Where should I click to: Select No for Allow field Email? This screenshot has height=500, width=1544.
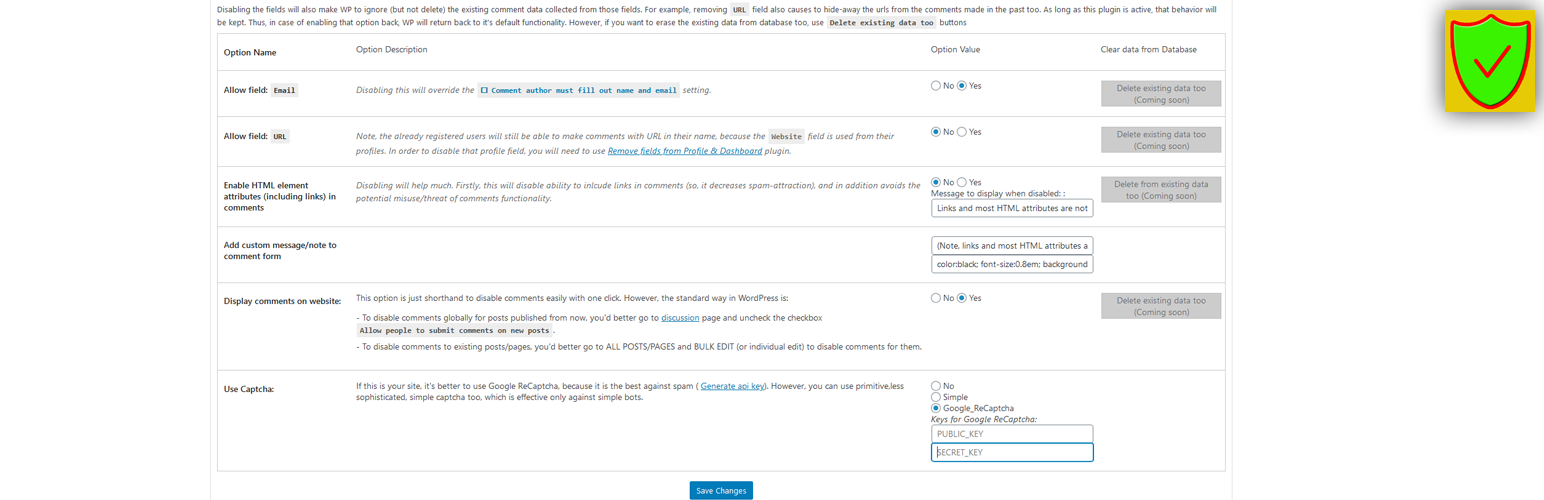click(936, 86)
